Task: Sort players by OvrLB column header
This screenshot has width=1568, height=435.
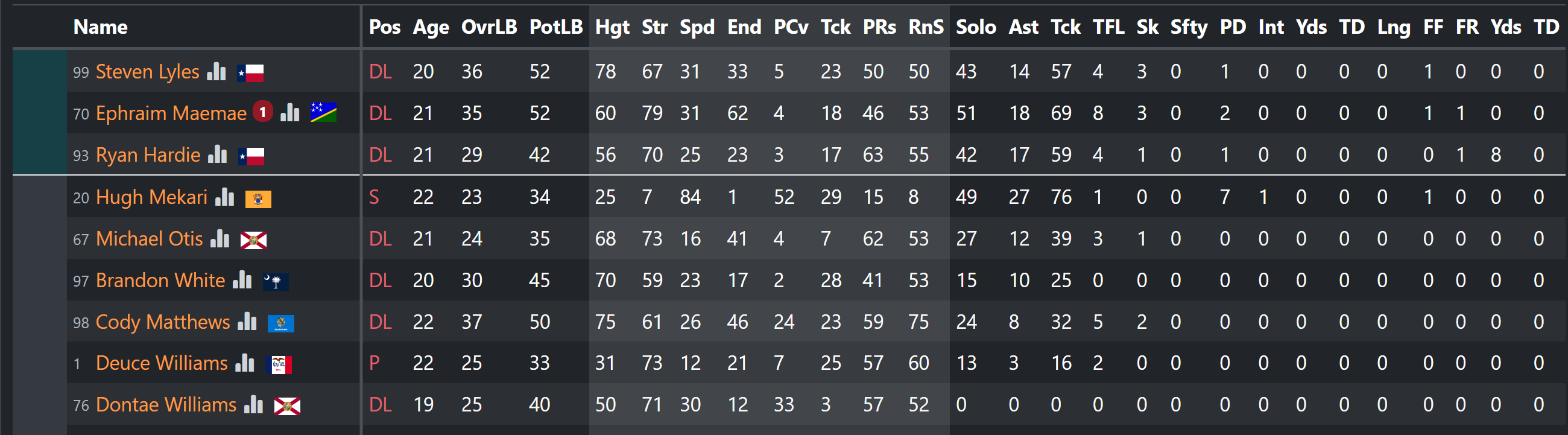Action: (488, 27)
